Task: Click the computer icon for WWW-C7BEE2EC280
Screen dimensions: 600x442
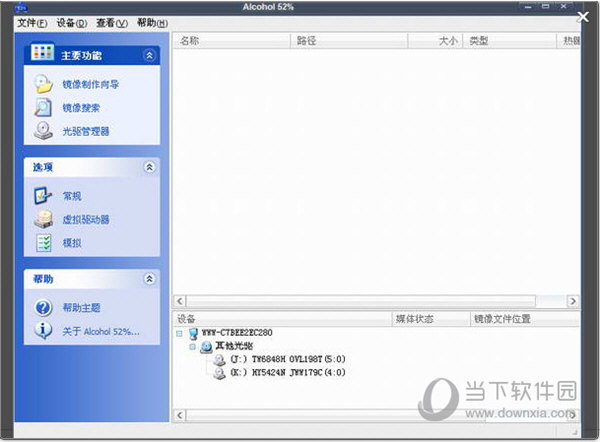Action: pos(193,333)
